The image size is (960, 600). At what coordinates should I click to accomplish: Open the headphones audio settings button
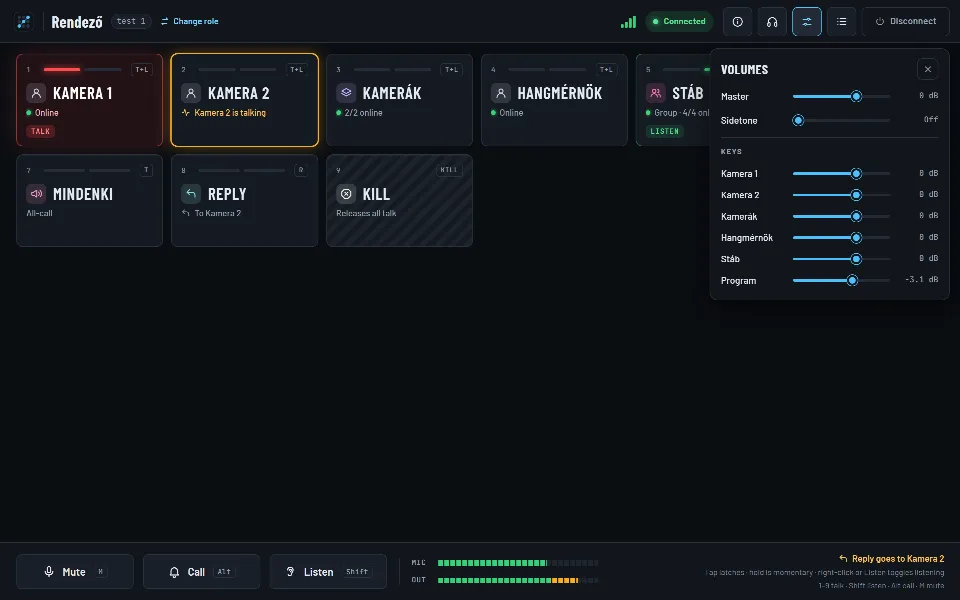[x=772, y=22]
